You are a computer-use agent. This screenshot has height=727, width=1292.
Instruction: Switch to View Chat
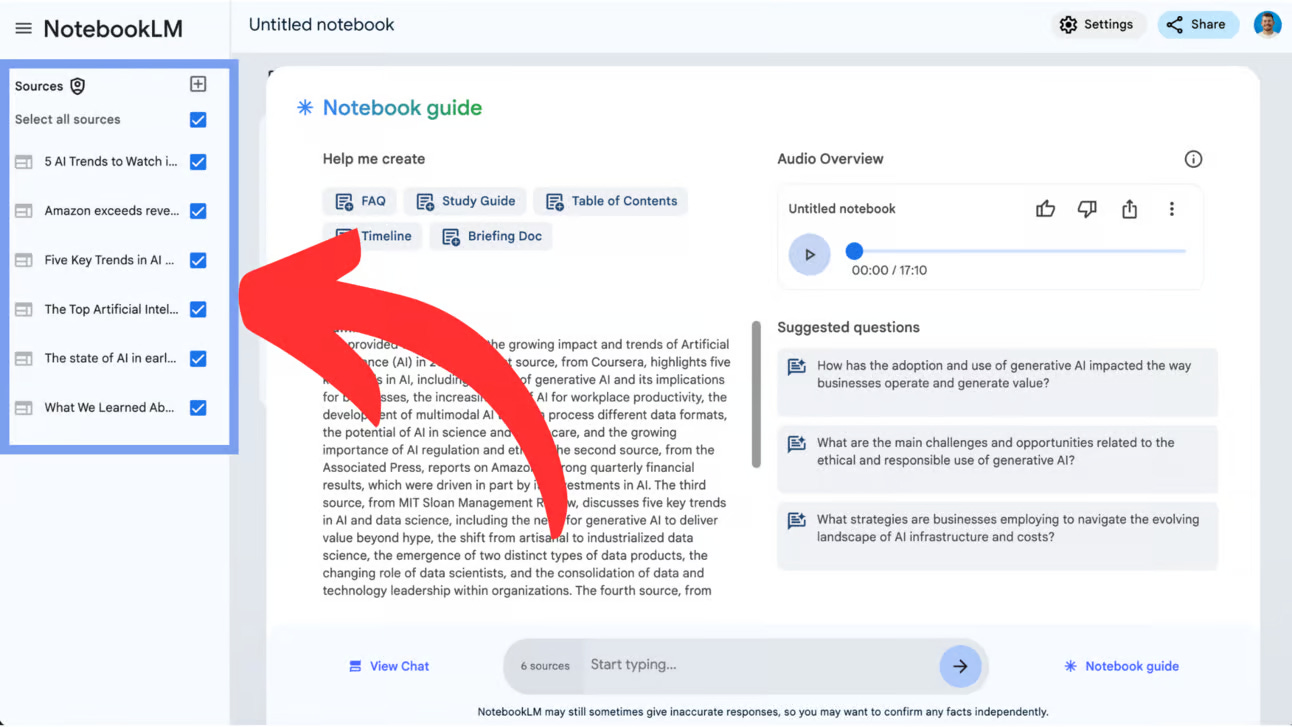(389, 666)
